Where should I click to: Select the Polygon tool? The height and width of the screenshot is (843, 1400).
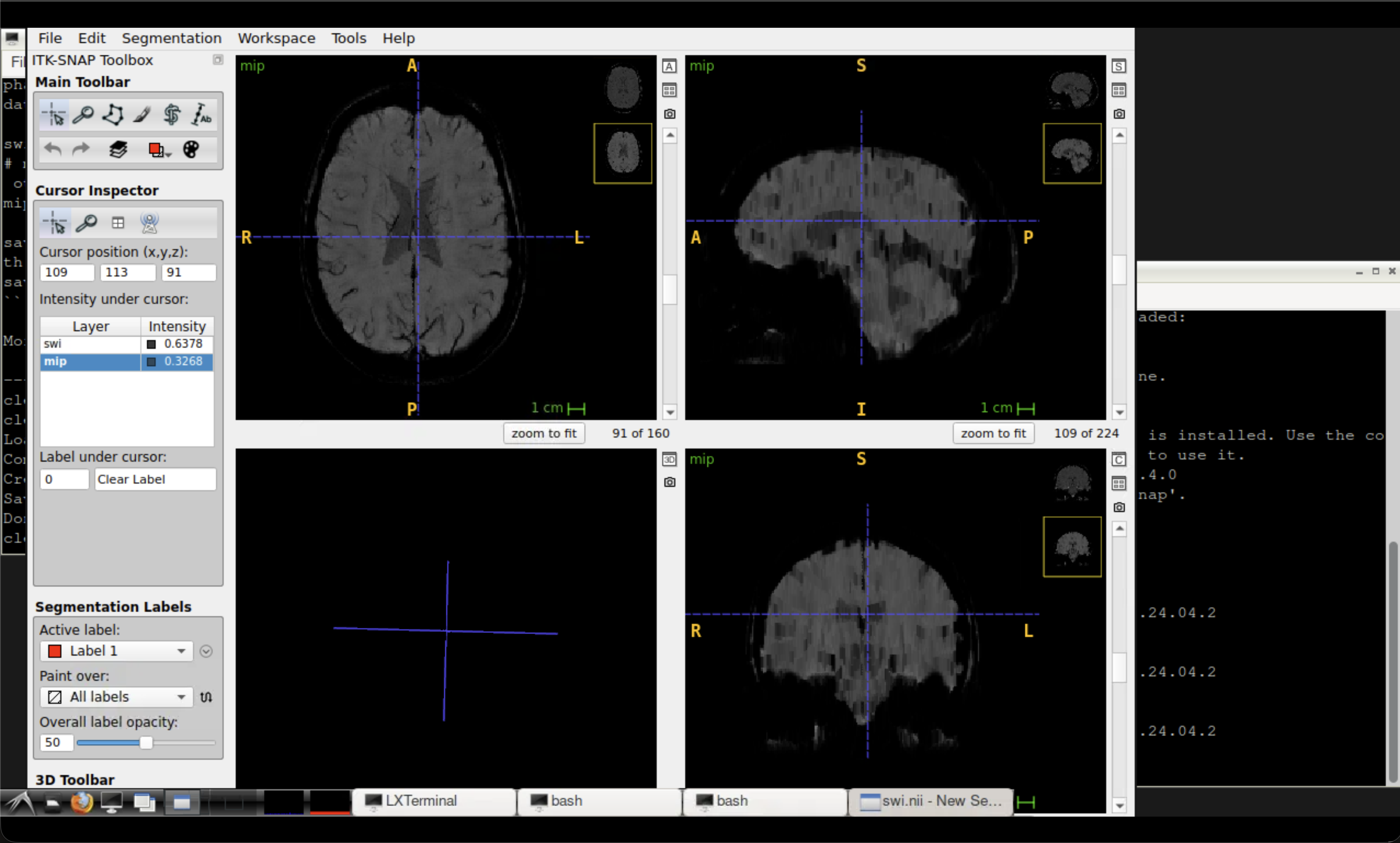coord(113,115)
